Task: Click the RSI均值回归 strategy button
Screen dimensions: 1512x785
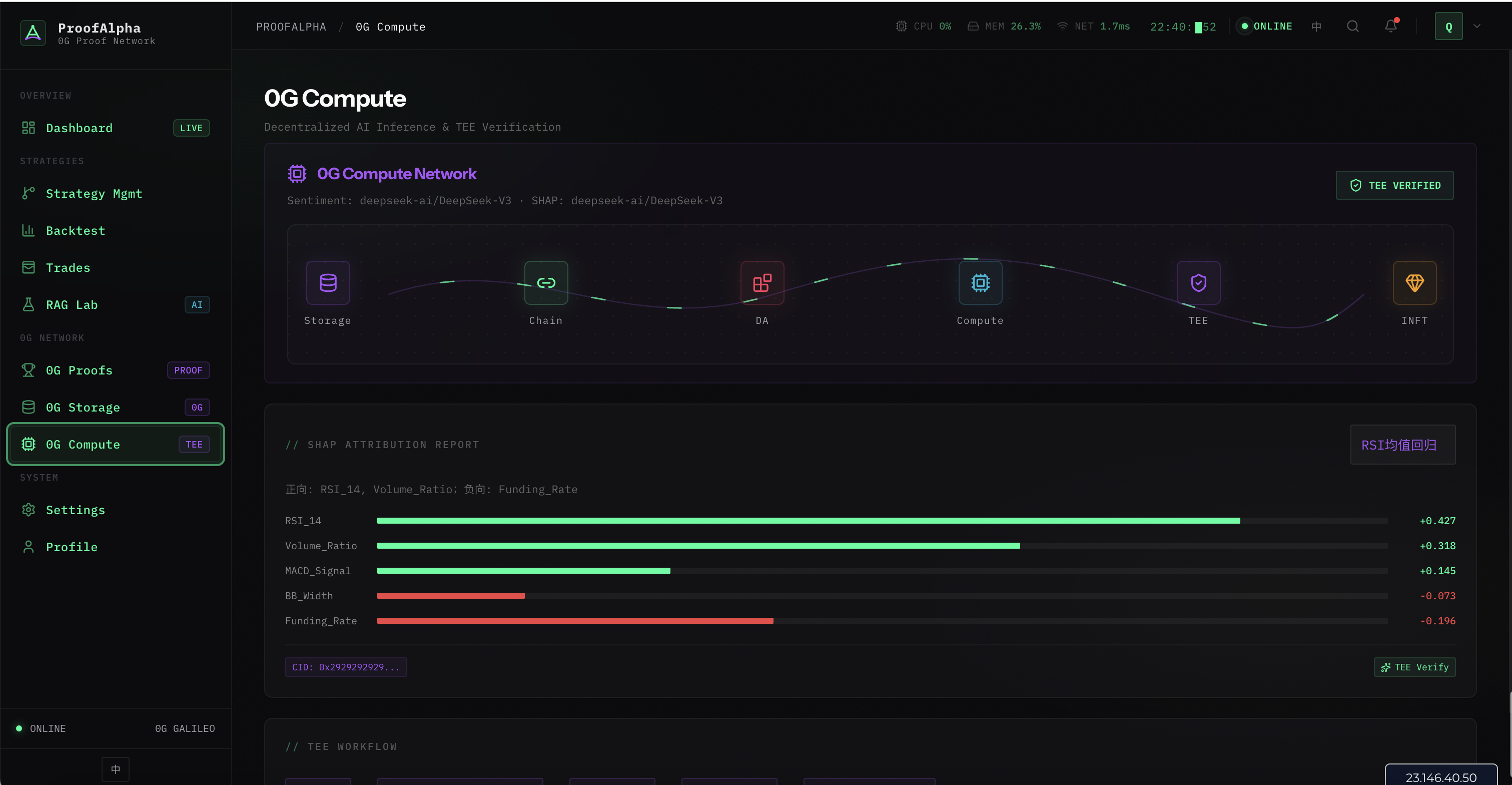Action: tap(1403, 445)
